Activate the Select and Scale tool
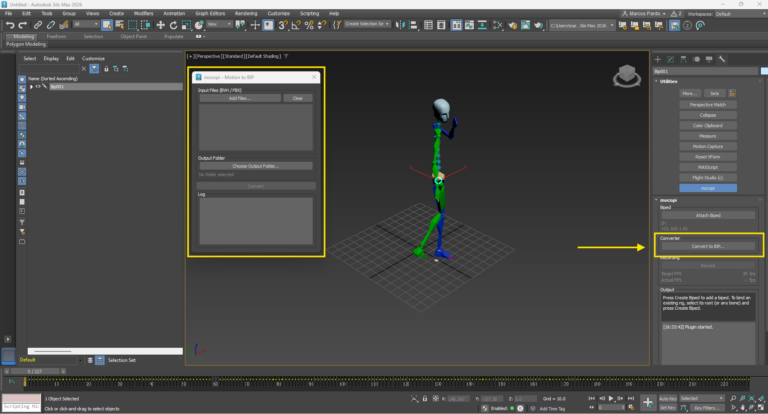The height and width of the screenshot is (414, 768). coord(186,25)
